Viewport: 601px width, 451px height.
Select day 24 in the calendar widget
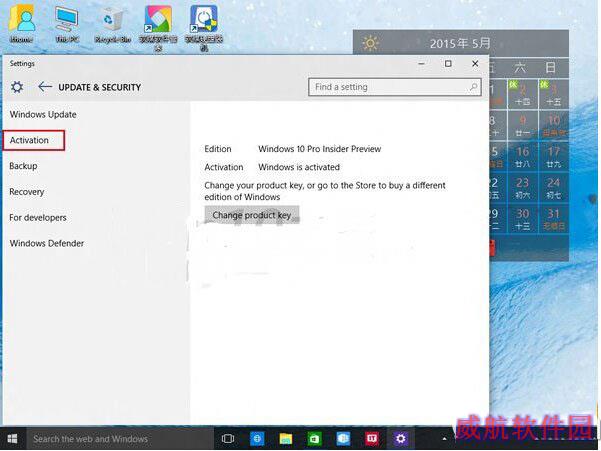coord(553,187)
